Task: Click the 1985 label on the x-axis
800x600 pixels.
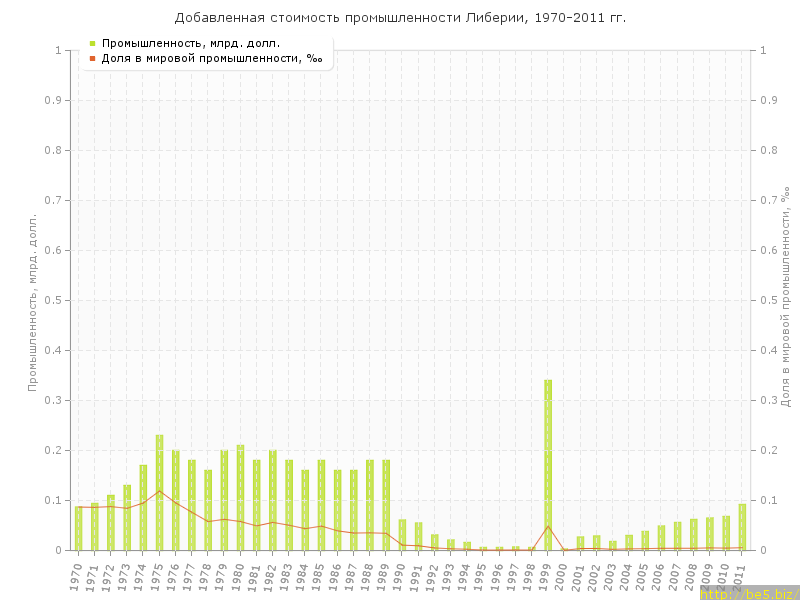Action: [319, 575]
